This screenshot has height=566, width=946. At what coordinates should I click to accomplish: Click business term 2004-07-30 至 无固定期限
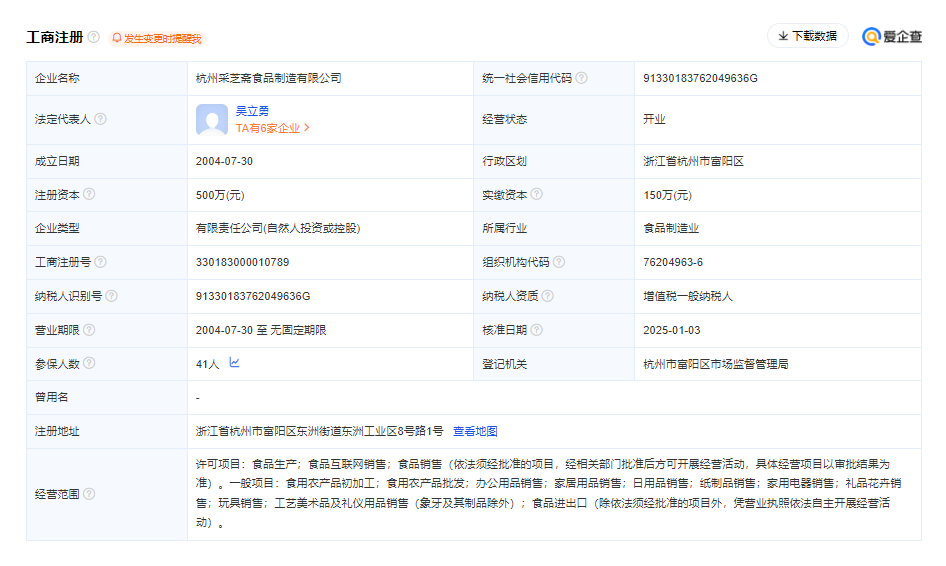coord(261,330)
